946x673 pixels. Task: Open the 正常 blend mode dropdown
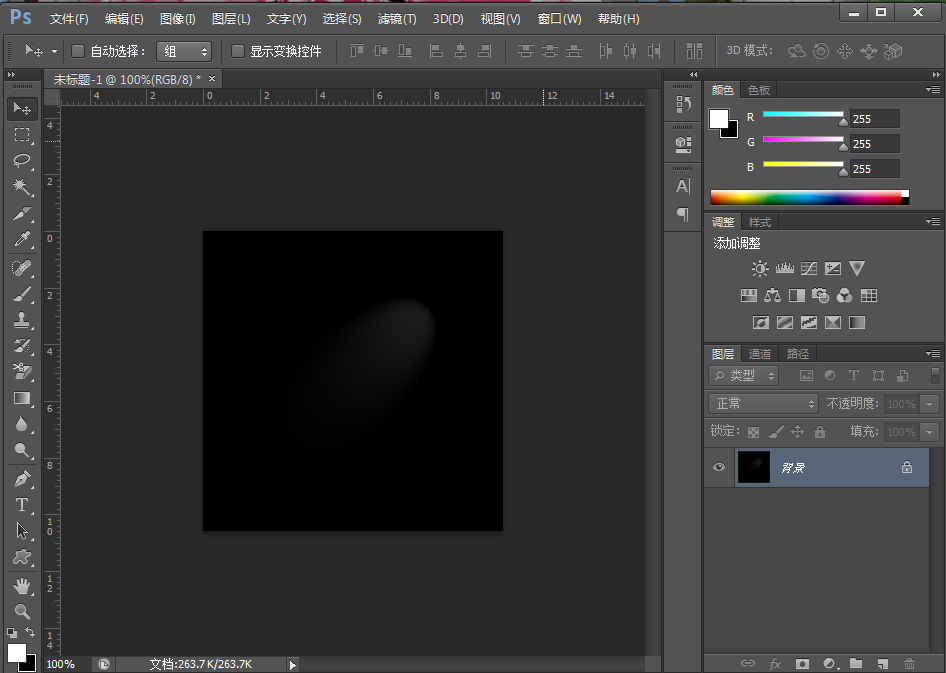(x=763, y=403)
